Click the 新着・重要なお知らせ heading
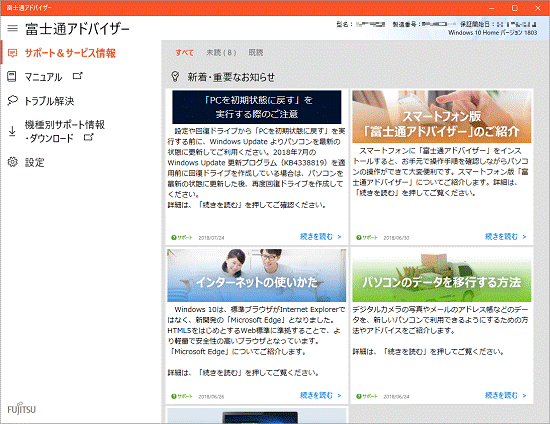Image resolution: width=550 pixels, height=424 pixels. pos(231,77)
